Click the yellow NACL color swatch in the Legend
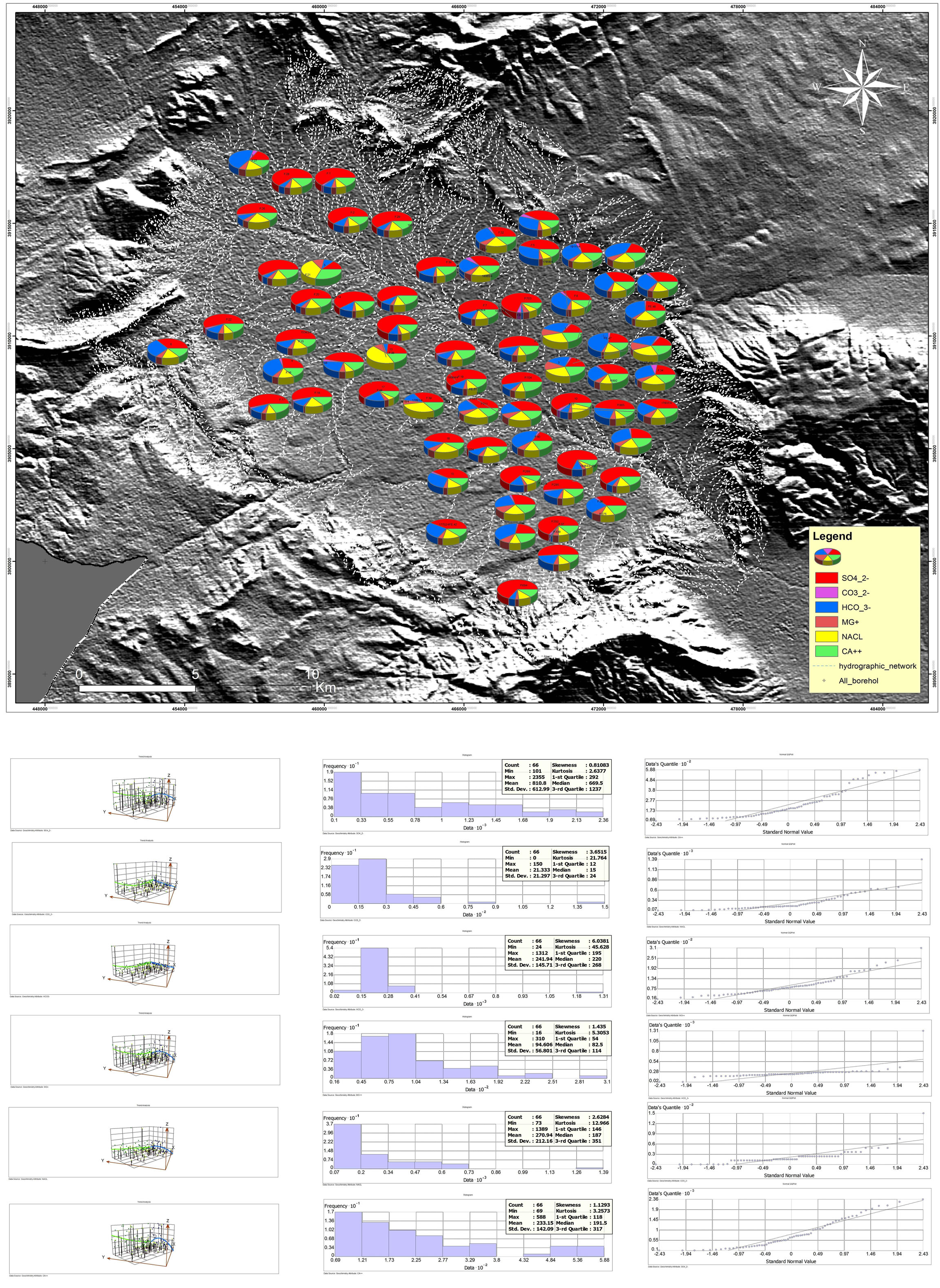This screenshot has height=1288, width=940. [827, 637]
